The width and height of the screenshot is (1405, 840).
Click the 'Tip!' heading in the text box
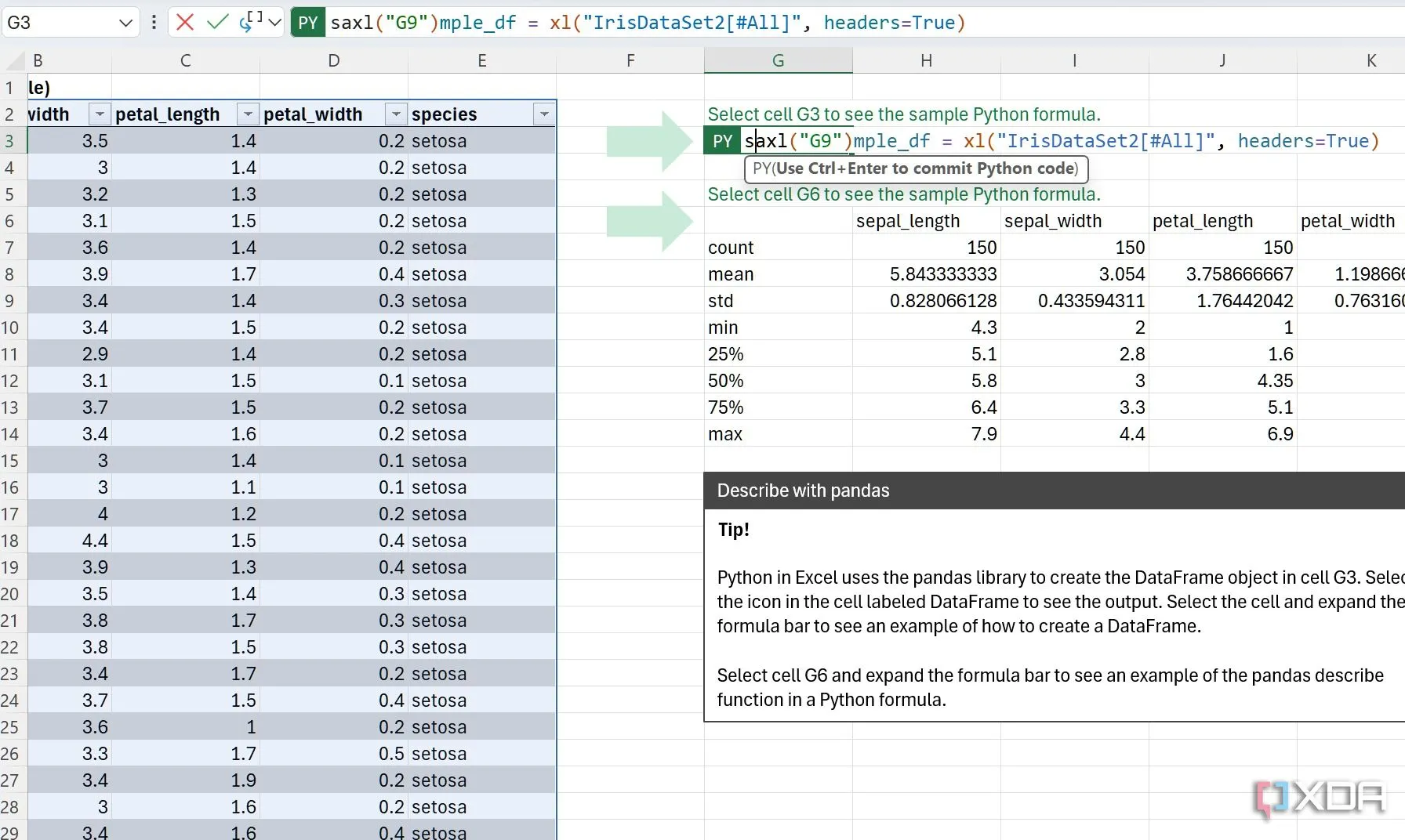[734, 530]
